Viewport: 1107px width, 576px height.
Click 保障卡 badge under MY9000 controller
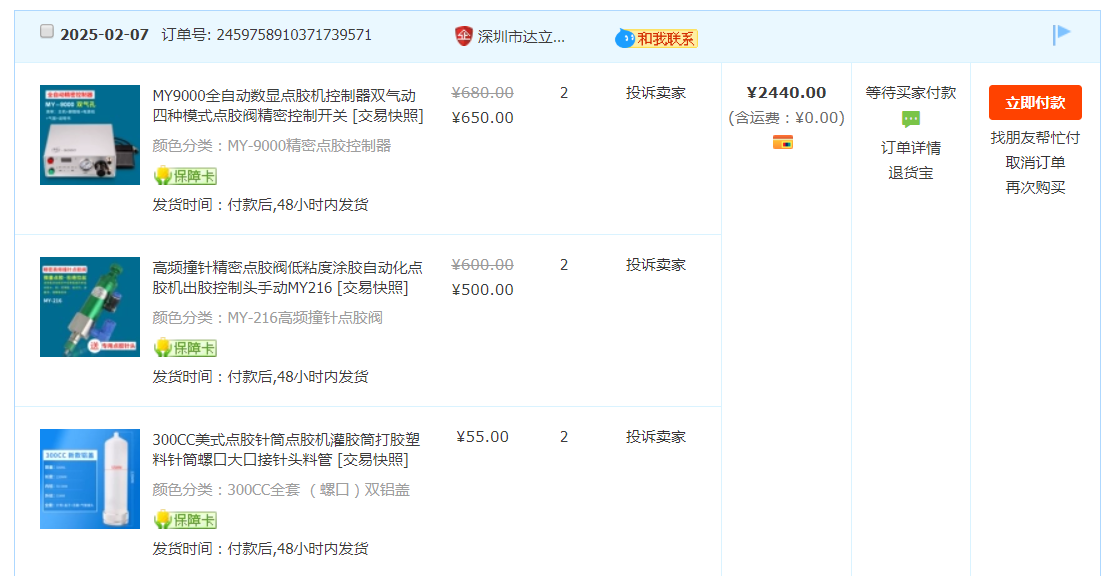coord(185,176)
